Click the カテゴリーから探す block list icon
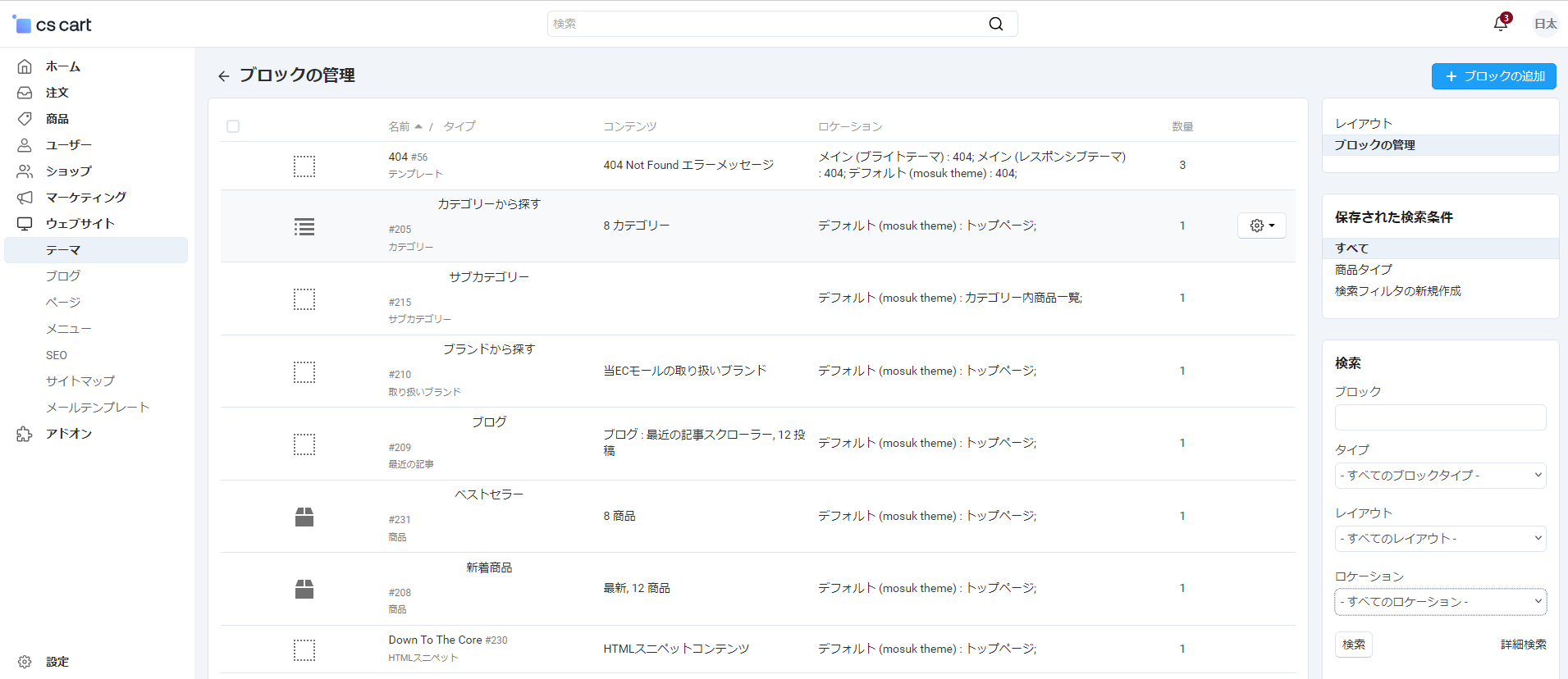The width and height of the screenshot is (1568, 679). point(304,227)
